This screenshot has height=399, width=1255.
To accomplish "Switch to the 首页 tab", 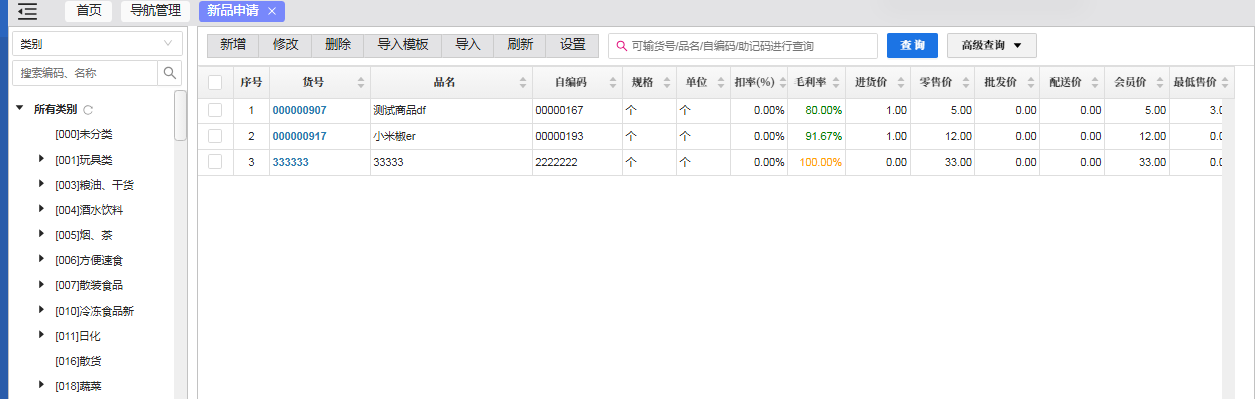I will tap(89, 11).
